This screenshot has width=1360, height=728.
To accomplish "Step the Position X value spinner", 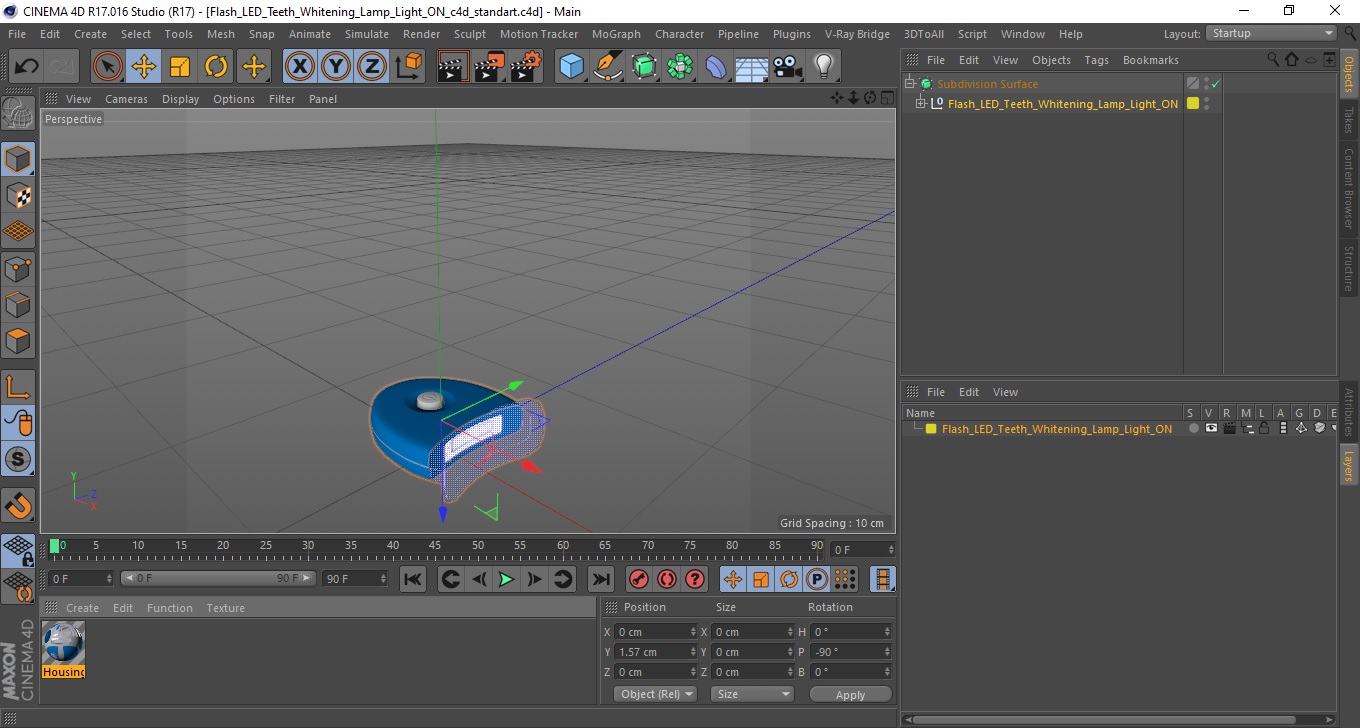I will click(x=693, y=632).
